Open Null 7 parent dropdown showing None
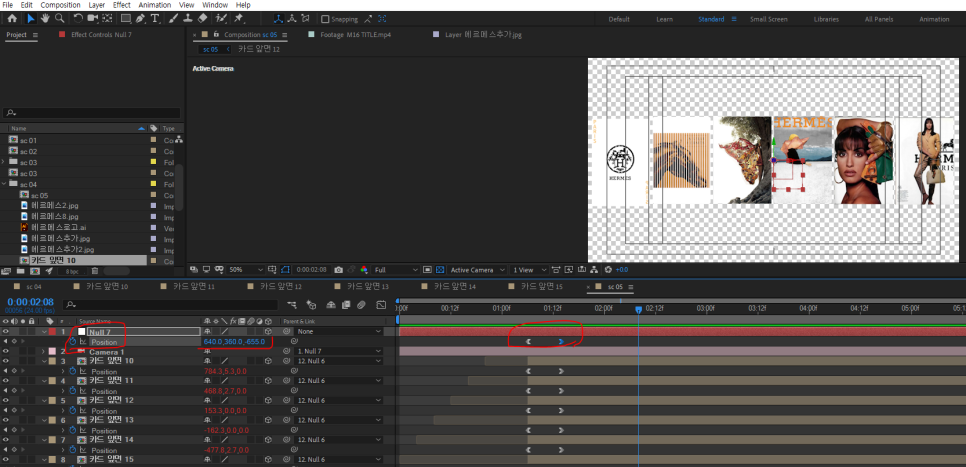 click(338, 331)
